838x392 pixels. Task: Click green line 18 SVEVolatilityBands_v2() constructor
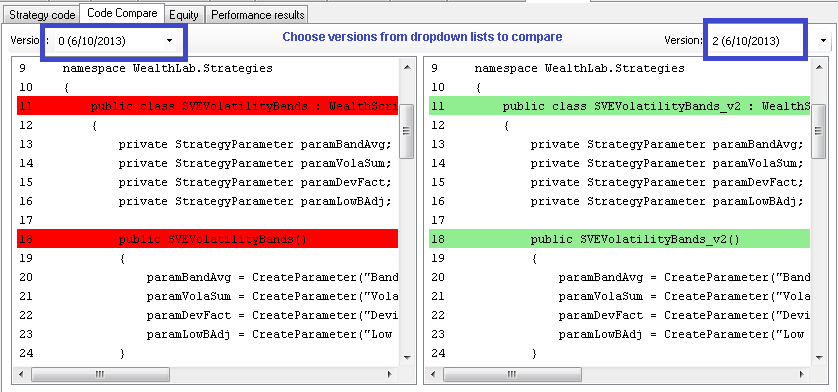[x=619, y=239]
